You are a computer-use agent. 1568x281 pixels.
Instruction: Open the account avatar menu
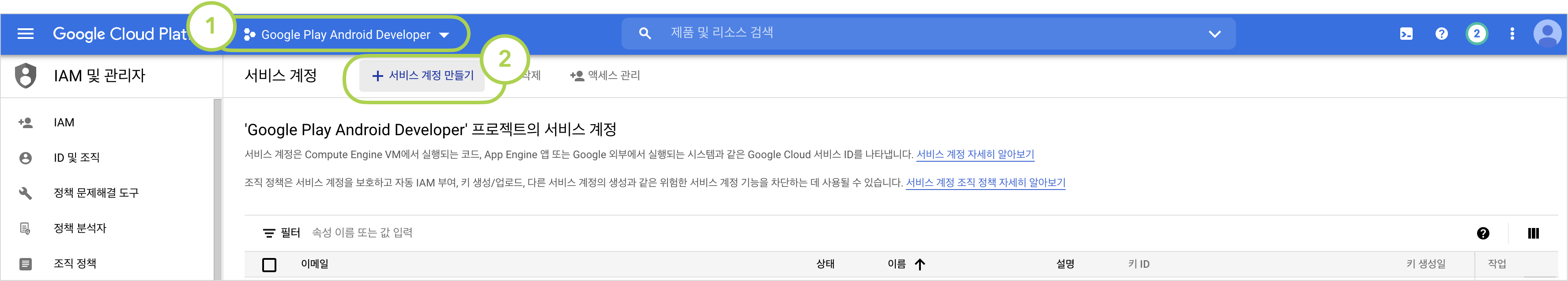(1547, 34)
